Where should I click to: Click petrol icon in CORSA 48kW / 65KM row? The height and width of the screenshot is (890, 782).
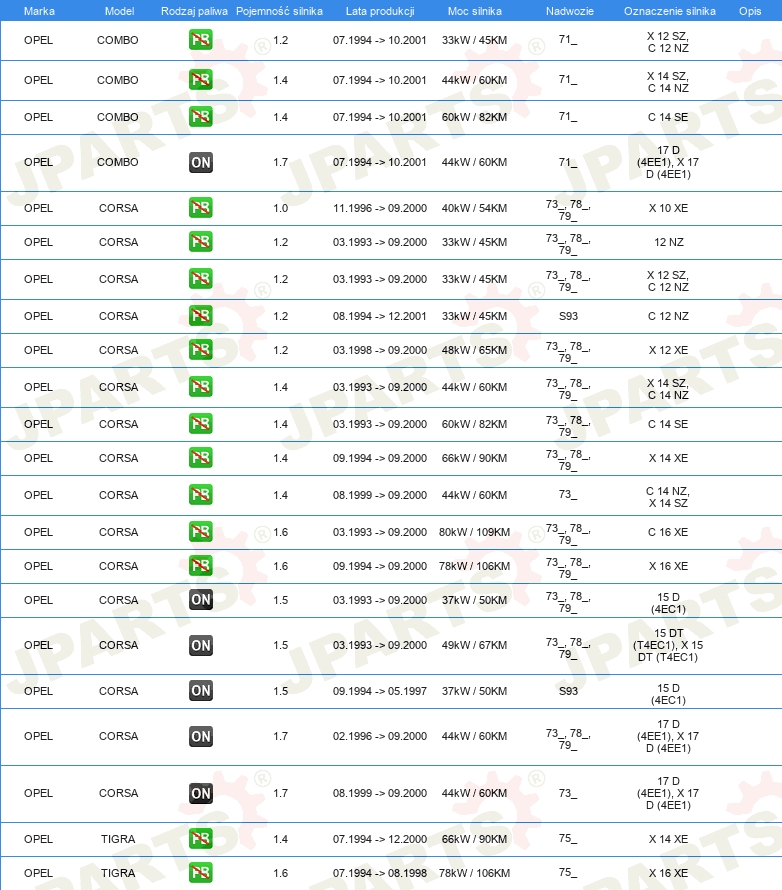point(200,350)
